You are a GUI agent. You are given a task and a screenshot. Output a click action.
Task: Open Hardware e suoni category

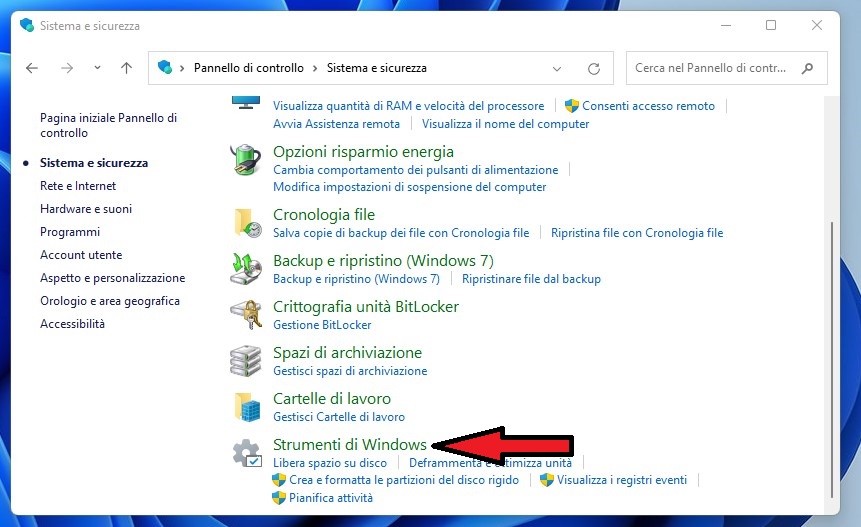pos(86,209)
